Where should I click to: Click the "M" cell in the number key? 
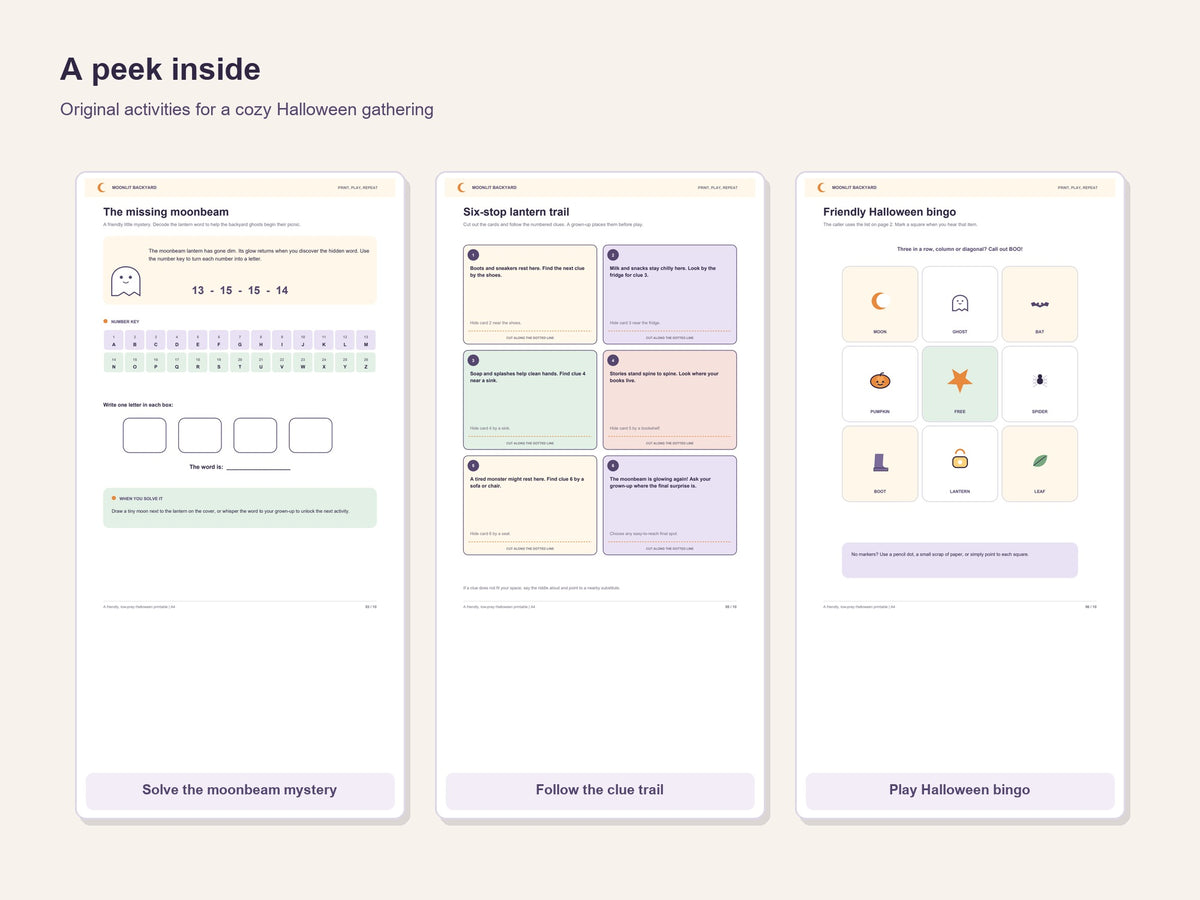point(366,341)
